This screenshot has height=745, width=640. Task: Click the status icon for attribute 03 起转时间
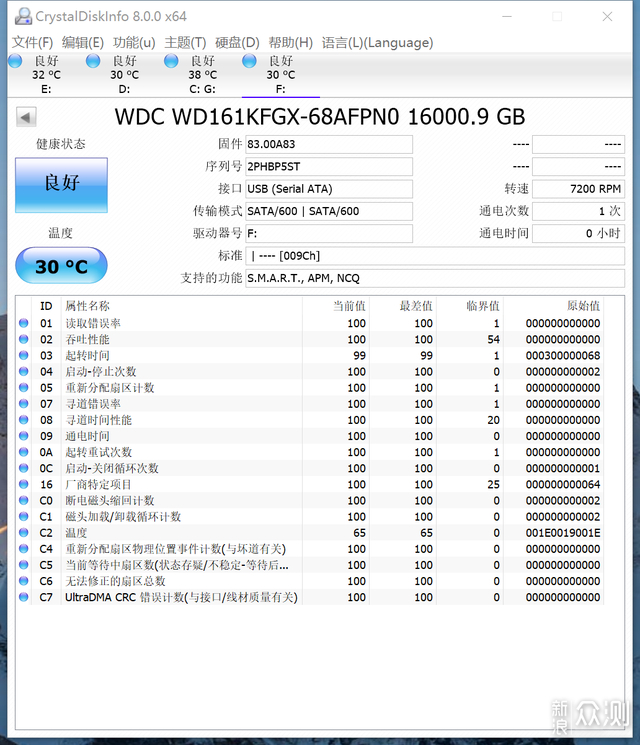24,355
